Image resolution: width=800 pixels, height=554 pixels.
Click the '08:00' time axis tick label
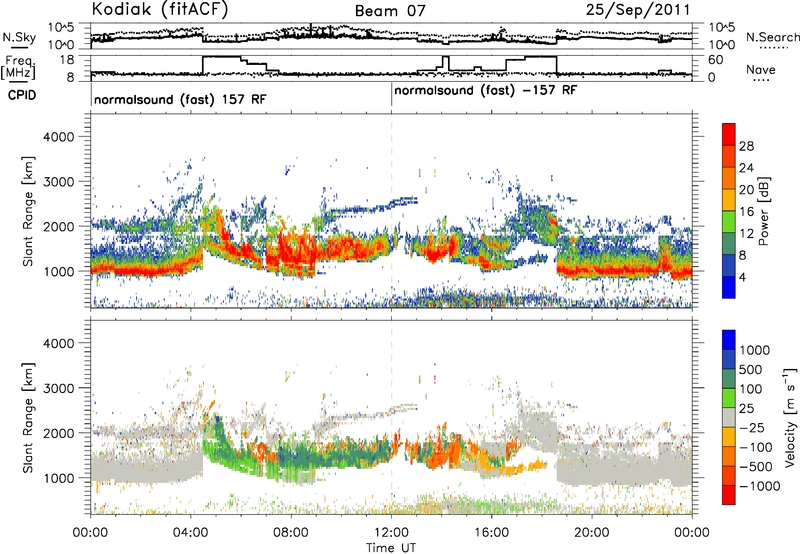point(291,533)
